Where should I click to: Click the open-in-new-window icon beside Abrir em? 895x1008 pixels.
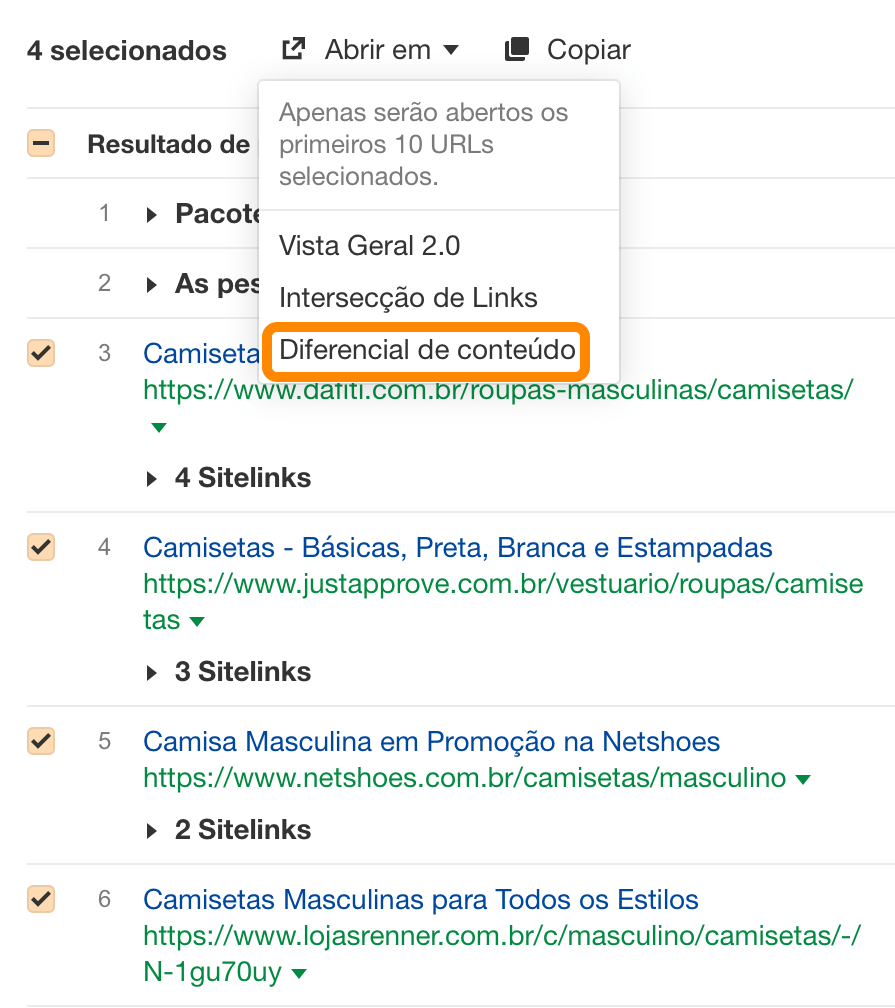pos(293,49)
